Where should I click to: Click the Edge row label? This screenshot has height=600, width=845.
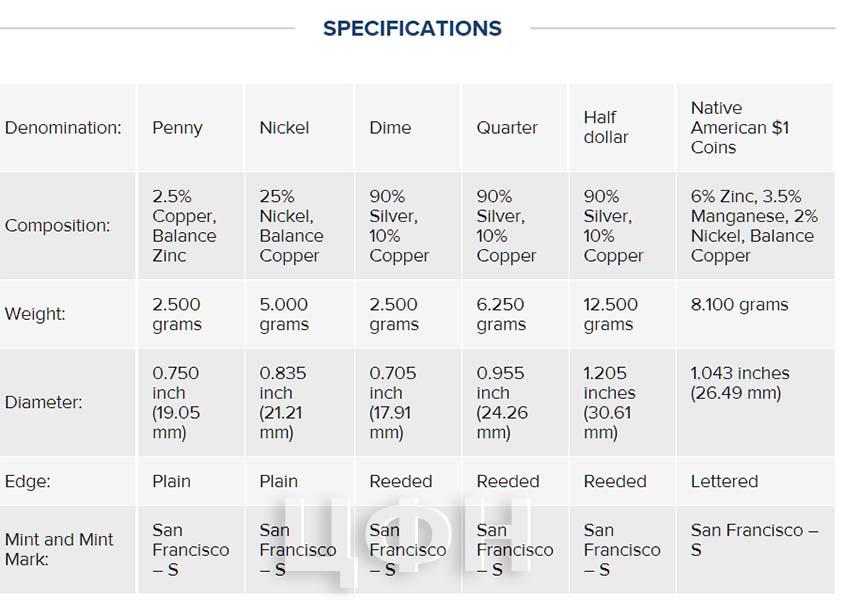click(27, 481)
